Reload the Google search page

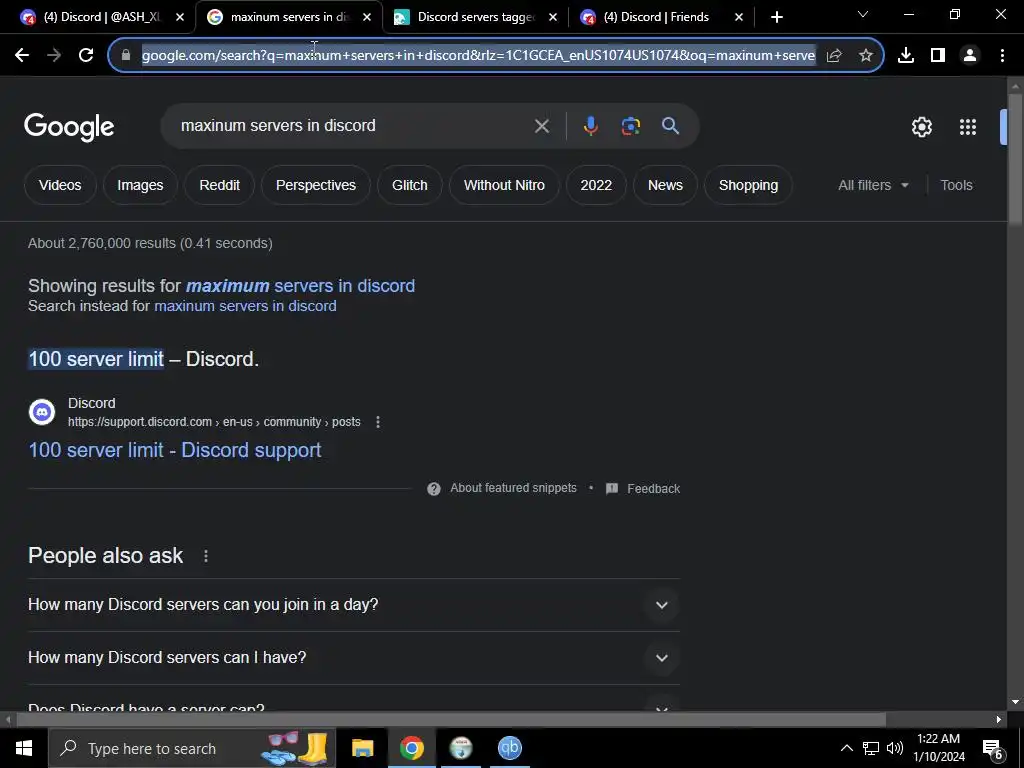pos(86,56)
